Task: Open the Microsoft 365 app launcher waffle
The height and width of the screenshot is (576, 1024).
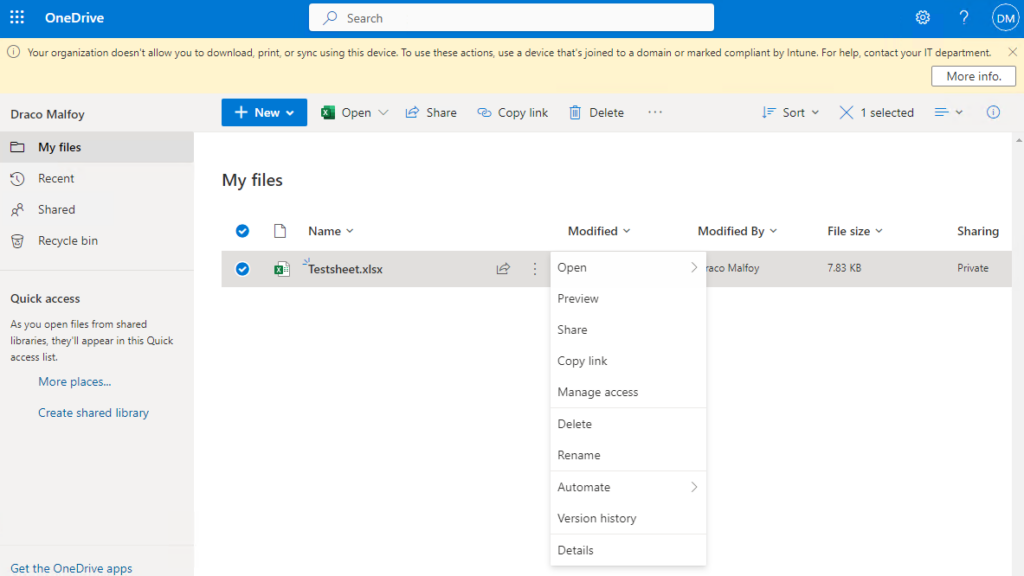Action: (x=15, y=16)
